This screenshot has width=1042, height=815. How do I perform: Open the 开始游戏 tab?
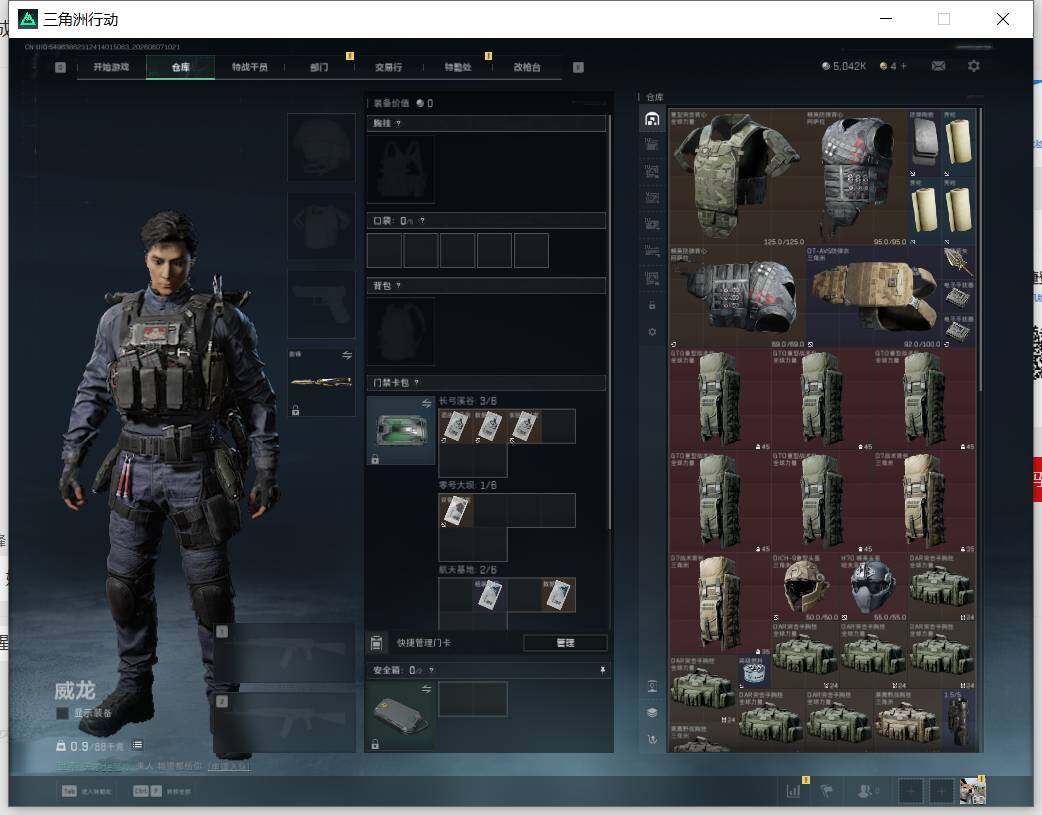(x=110, y=67)
